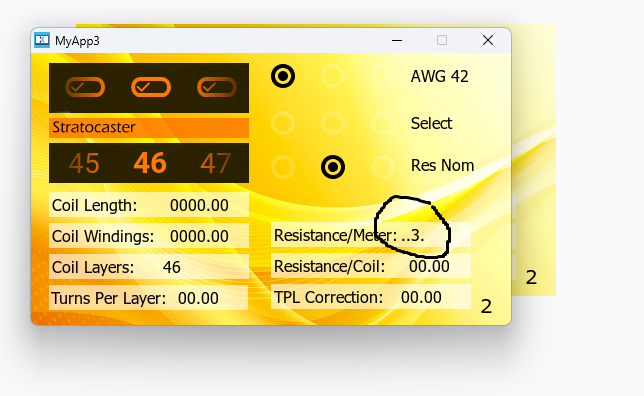Click the MyApp3 window title text
This screenshot has height=396, width=644.
click(77, 41)
